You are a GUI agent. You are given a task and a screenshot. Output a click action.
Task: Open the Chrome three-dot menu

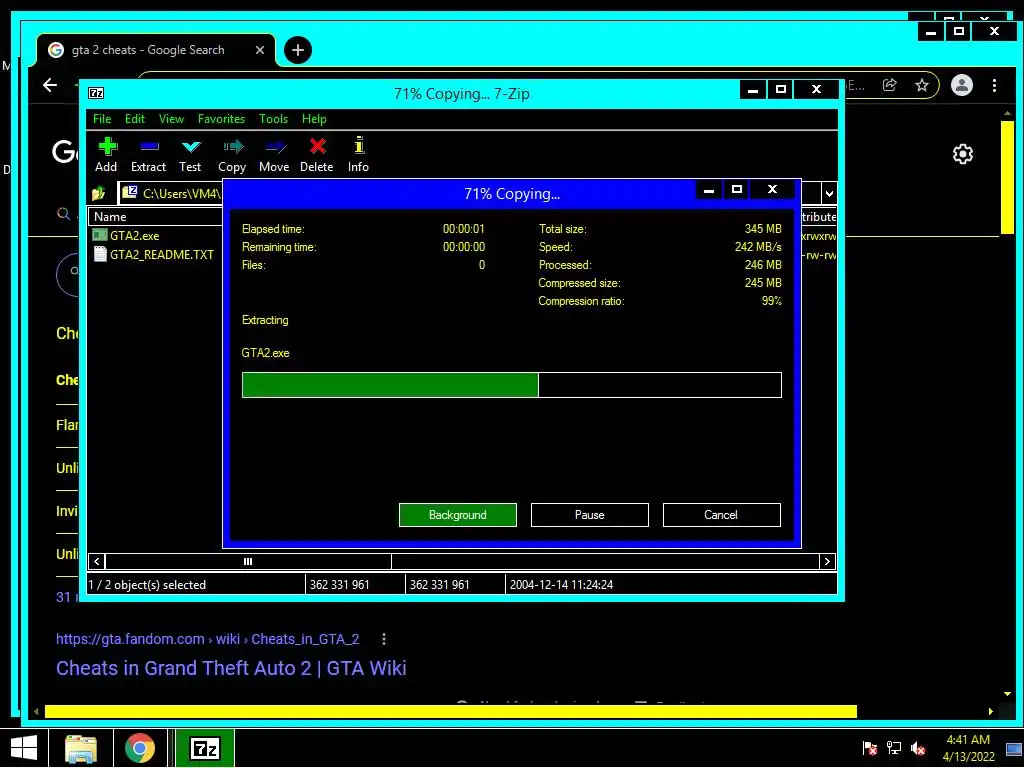(x=995, y=85)
